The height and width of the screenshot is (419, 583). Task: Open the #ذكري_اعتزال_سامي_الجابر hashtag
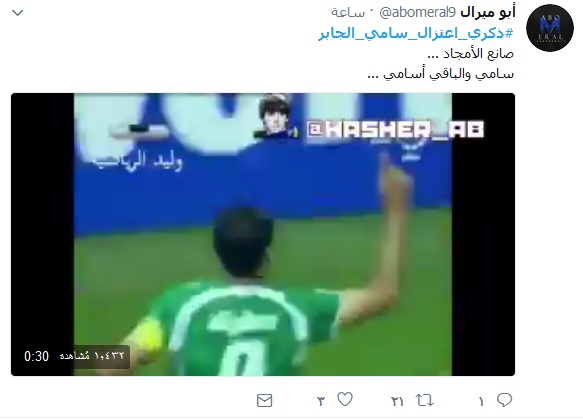[x=416, y=34]
